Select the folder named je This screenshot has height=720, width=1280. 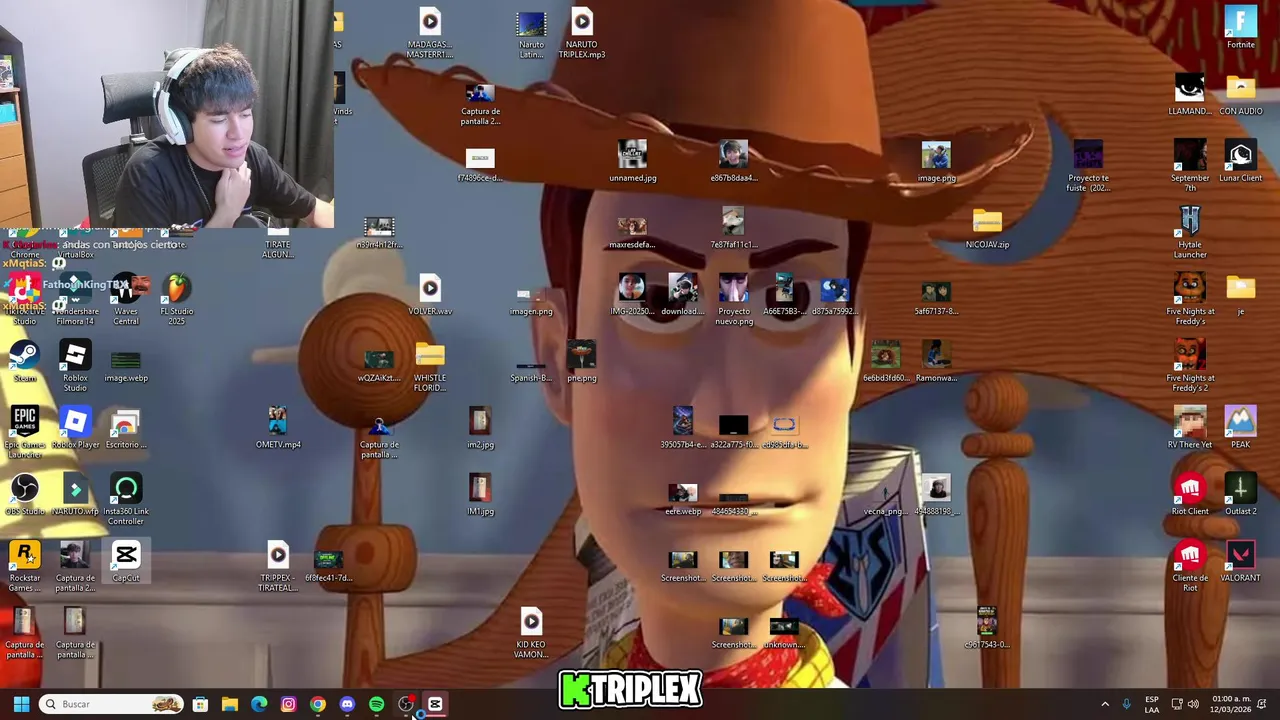coord(1240,295)
